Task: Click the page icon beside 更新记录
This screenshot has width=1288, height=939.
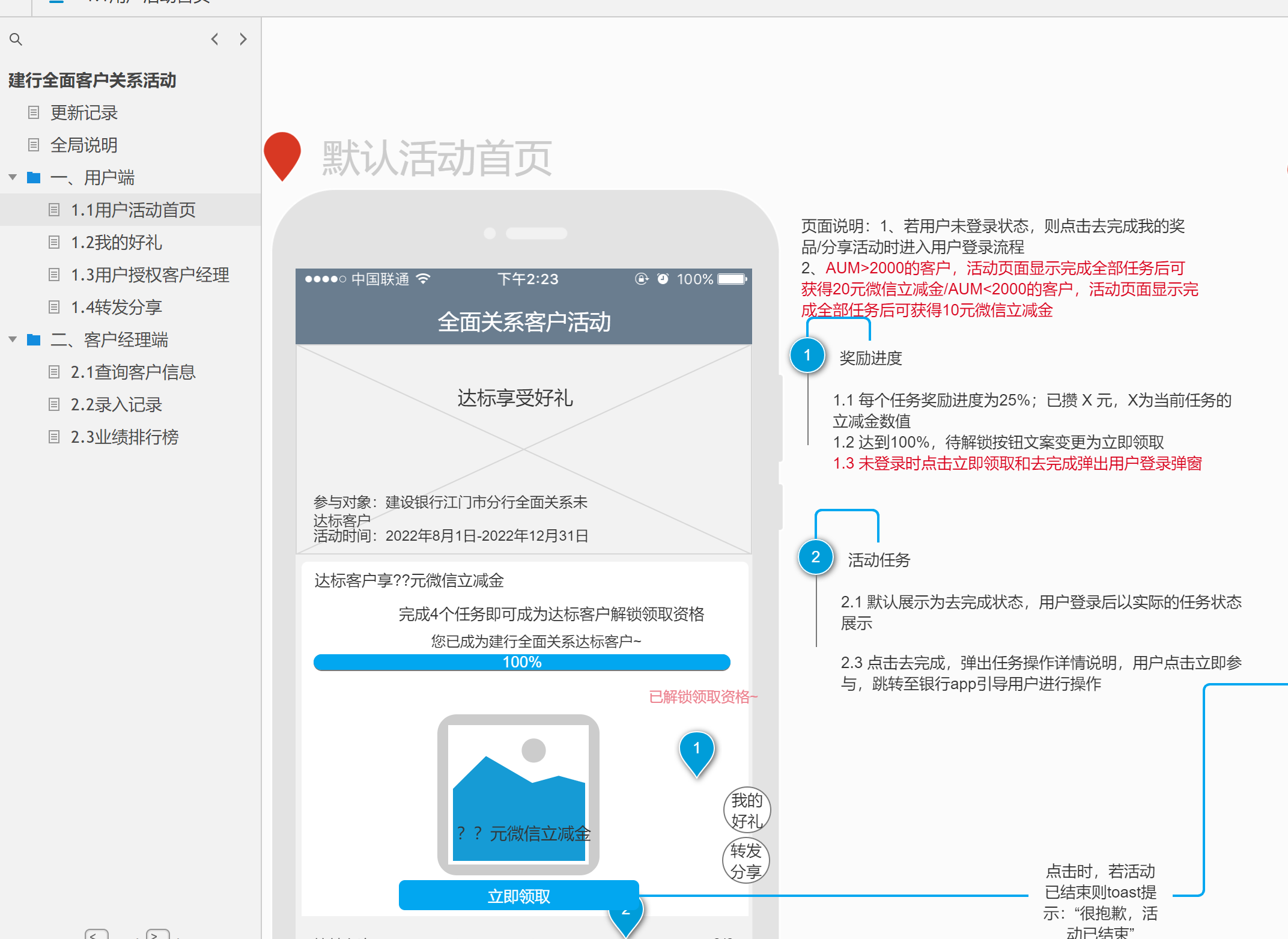Action: tap(34, 112)
